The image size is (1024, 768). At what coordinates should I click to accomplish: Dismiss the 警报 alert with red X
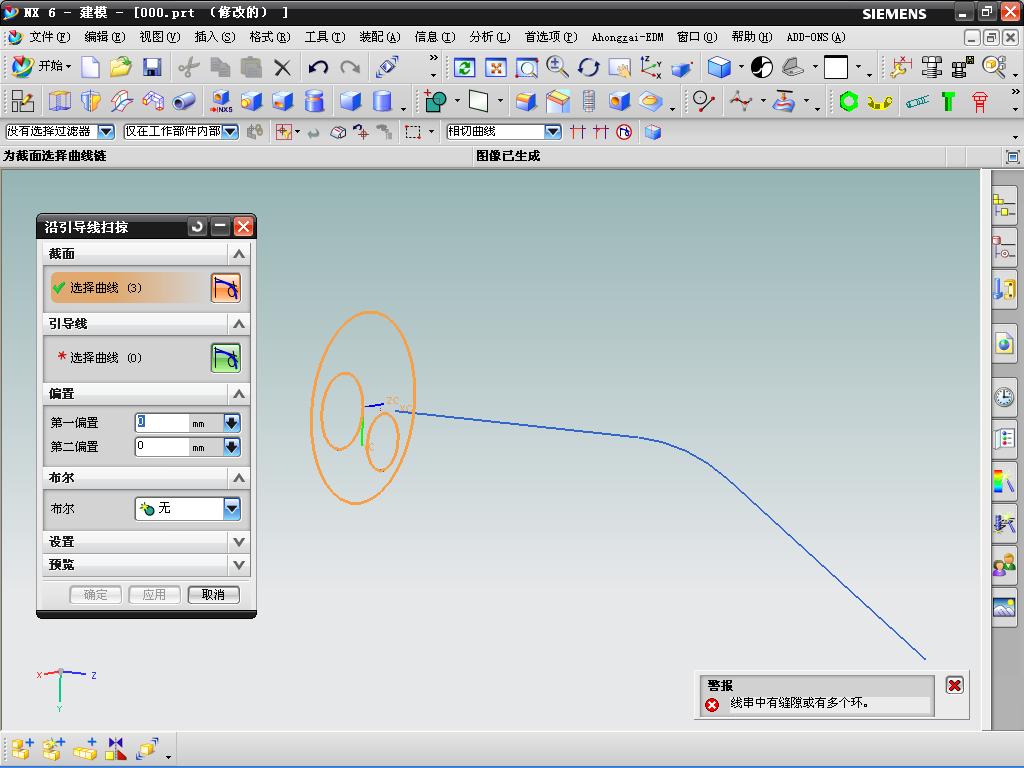click(955, 685)
